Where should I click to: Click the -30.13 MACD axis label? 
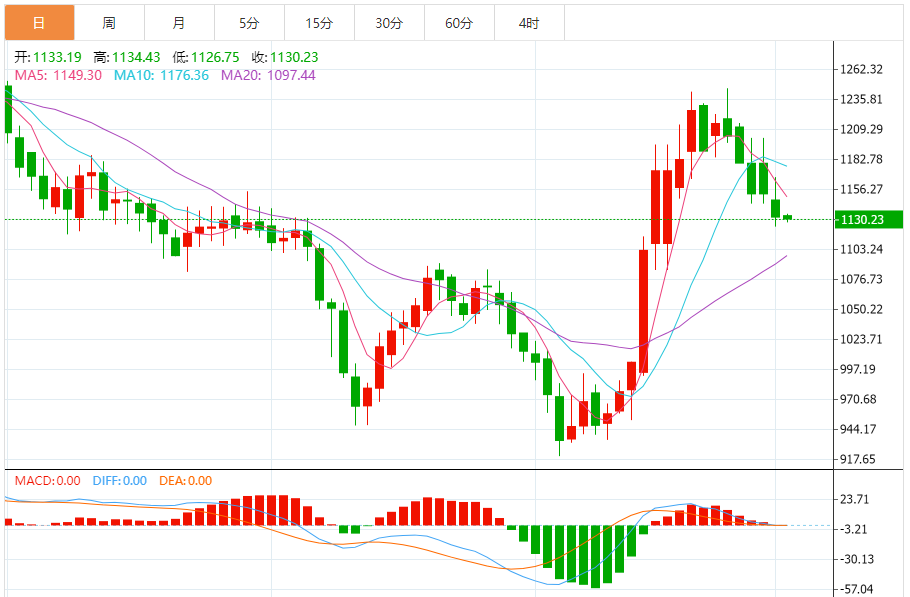point(857,559)
